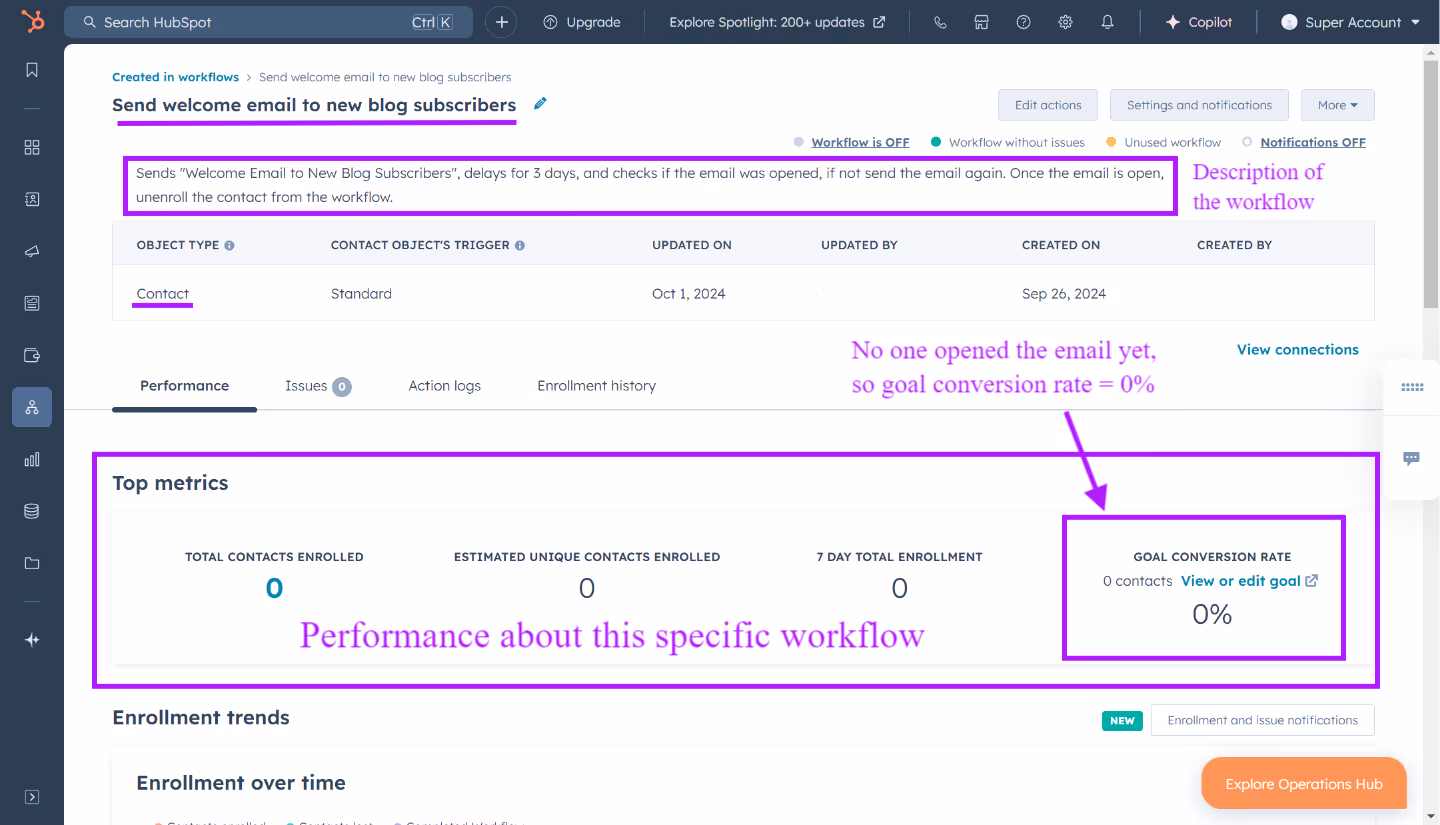
Task: Open the Enrollment history tab
Action: pos(596,385)
